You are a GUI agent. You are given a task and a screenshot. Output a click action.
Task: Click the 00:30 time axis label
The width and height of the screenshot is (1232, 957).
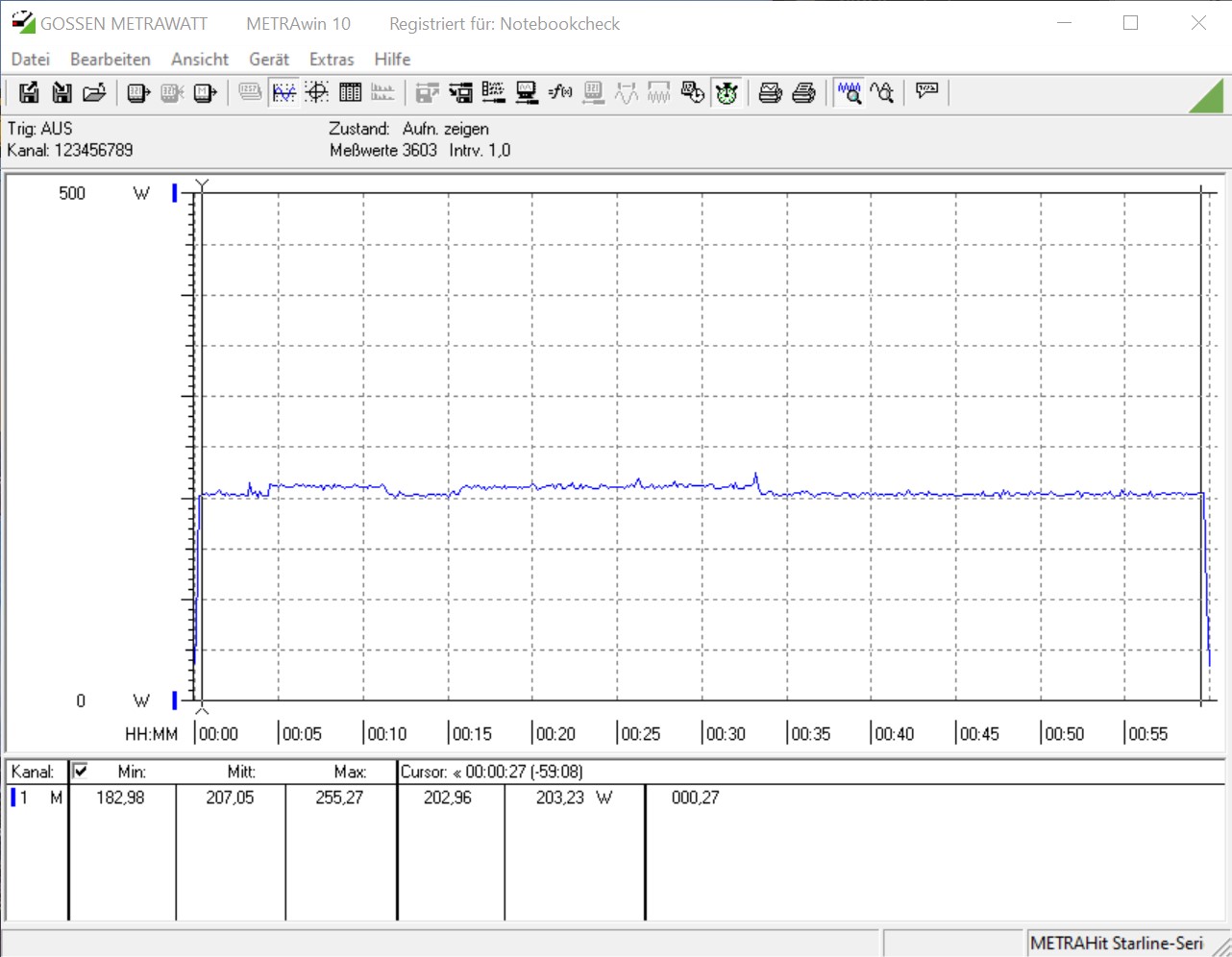726,734
